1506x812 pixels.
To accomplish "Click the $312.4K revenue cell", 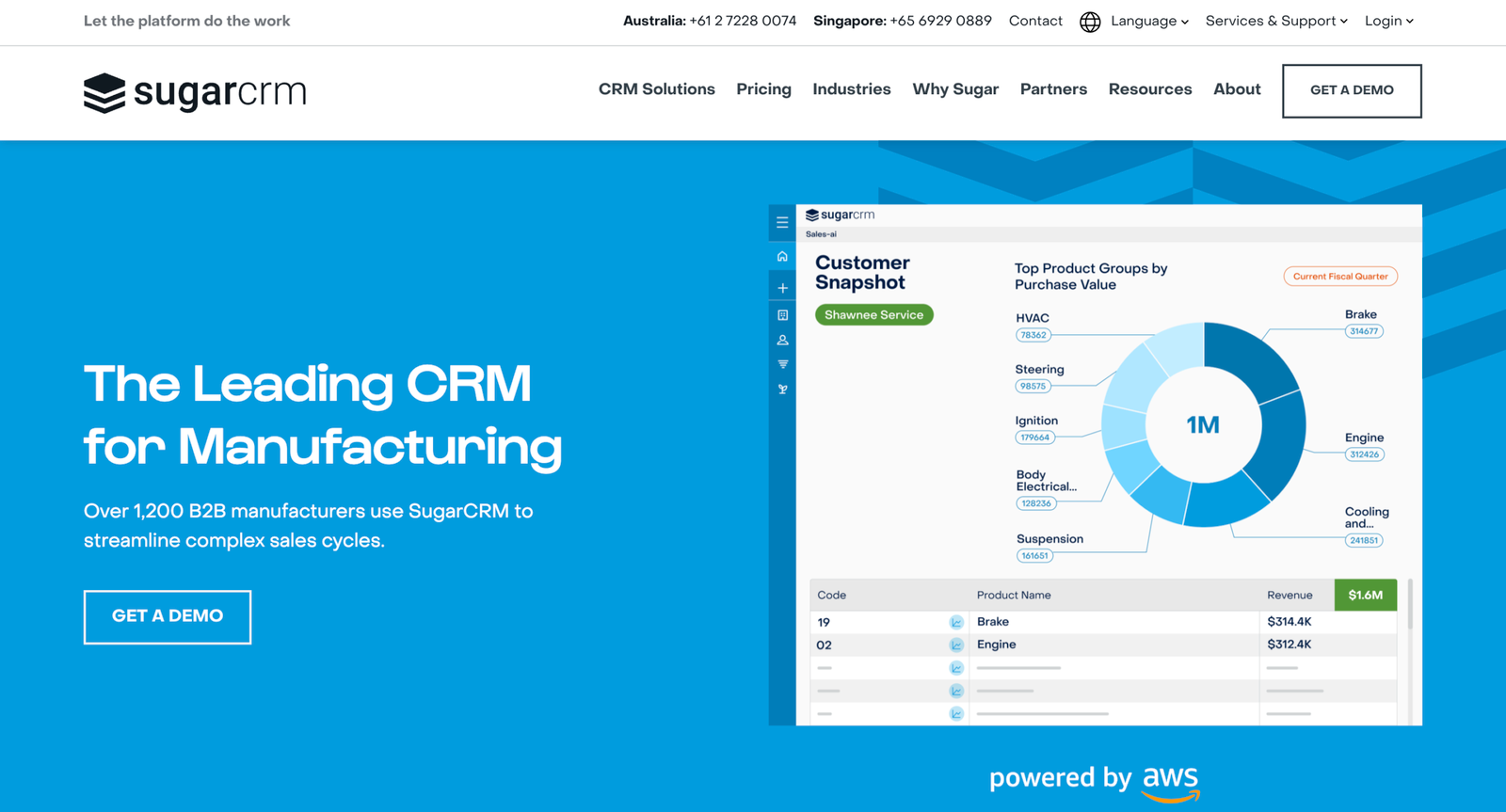I will pos(1290,645).
